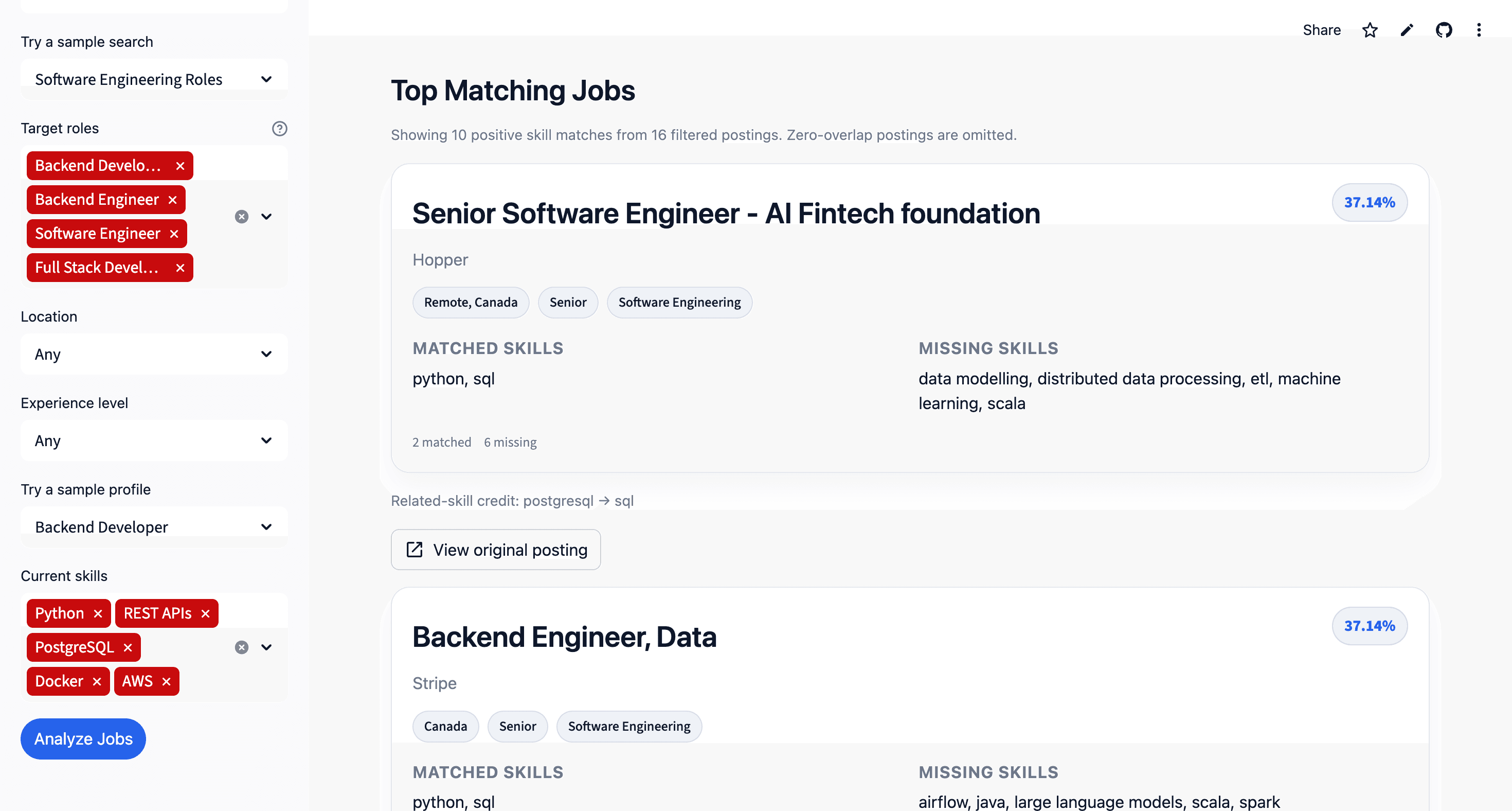Remove the Software Engineer role tag
Image resolution: width=1512 pixels, height=811 pixels.
[x=174, y=234]
